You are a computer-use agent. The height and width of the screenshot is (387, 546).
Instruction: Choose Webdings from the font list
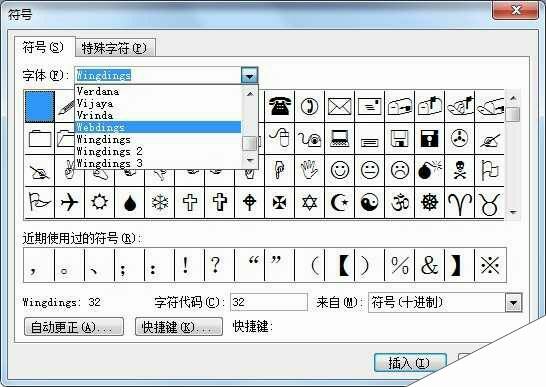158,127
